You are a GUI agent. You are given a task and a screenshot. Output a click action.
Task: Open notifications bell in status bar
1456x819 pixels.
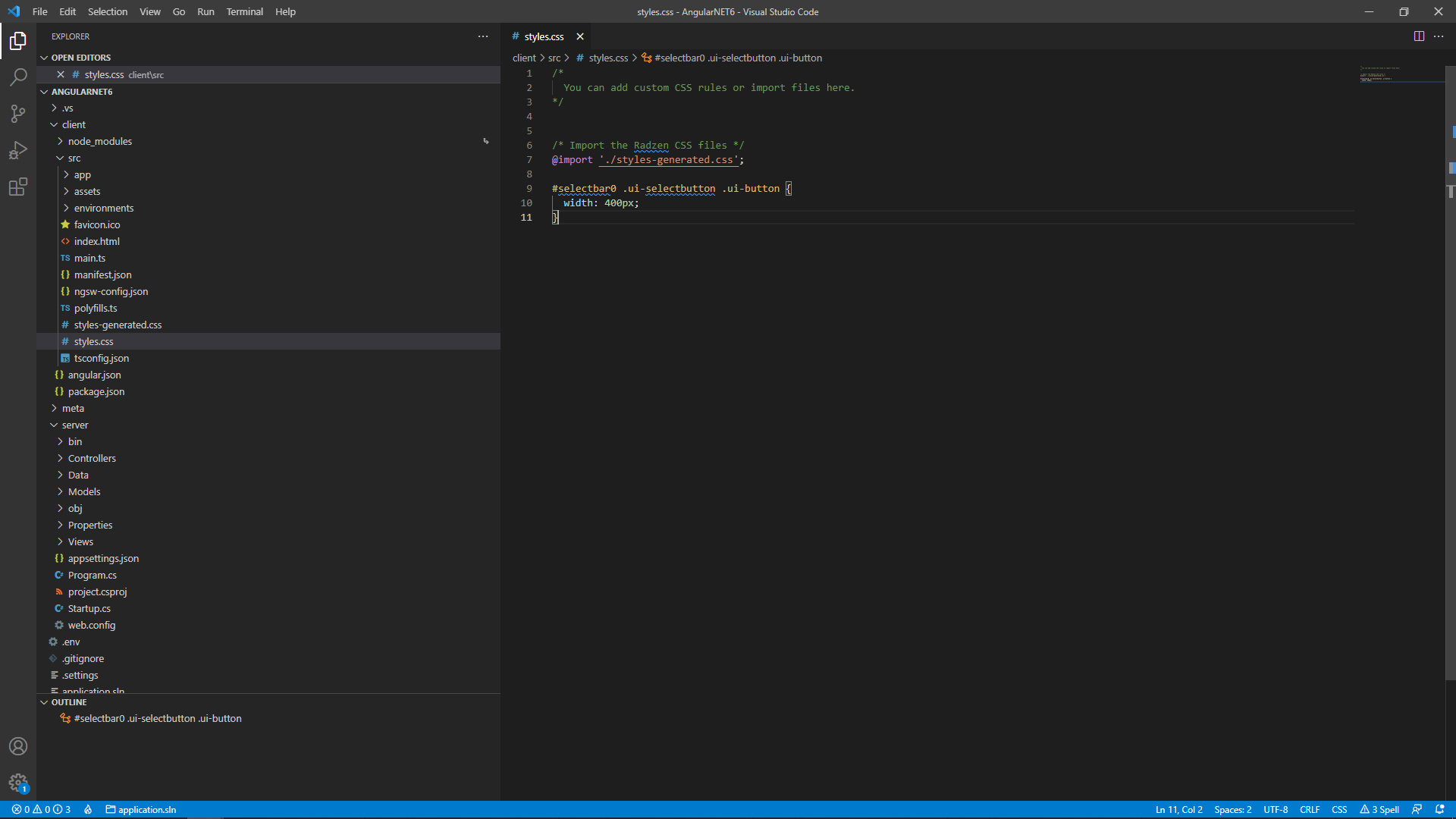tap(1439, 810)
